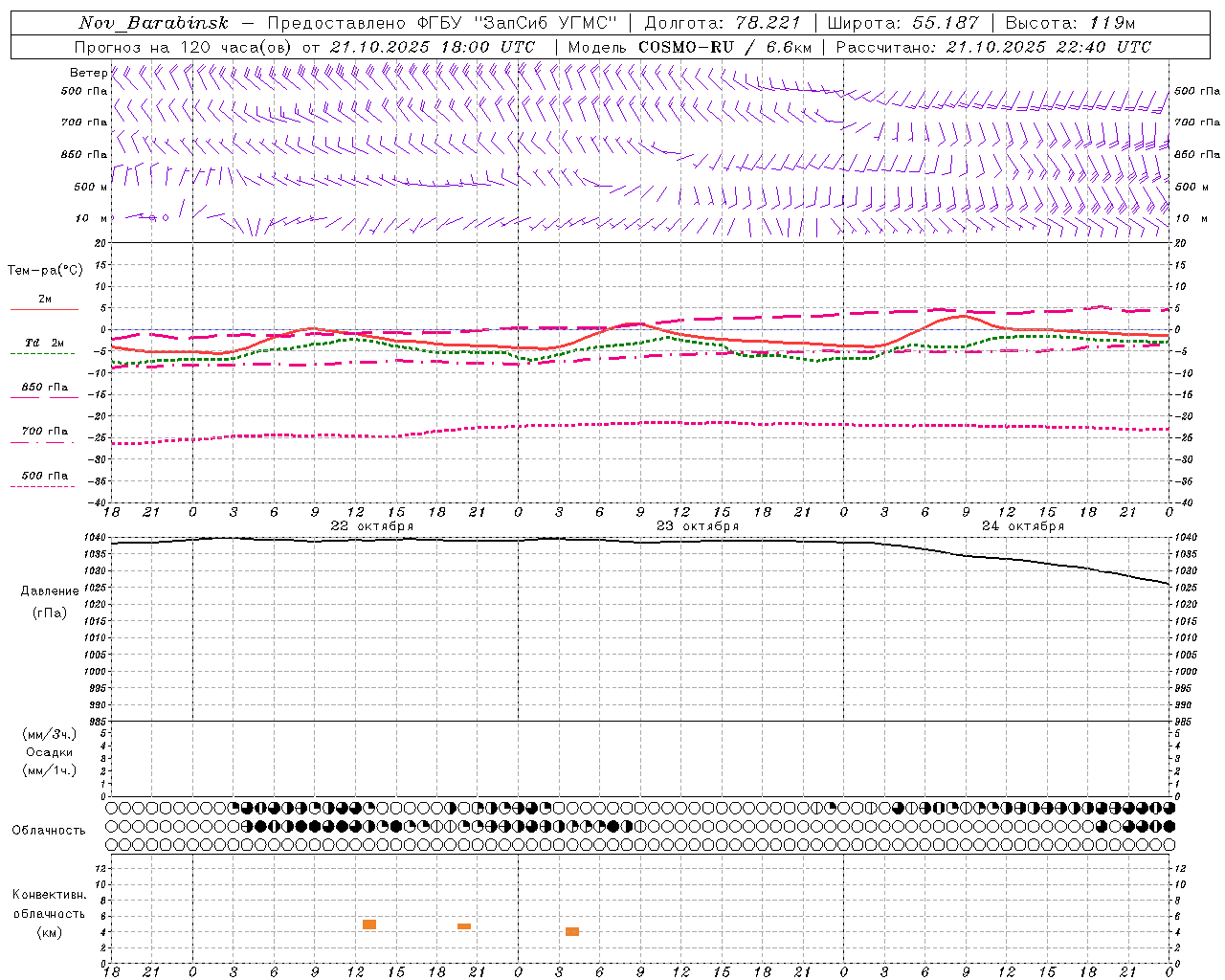Click the '24 октября' date label
Viewport: 1225px width, 980px height.
1023,526
